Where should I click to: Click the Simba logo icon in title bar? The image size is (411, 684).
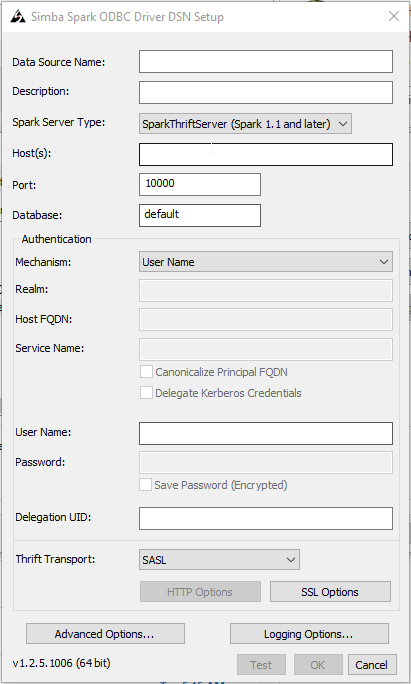tap(18, 17)
